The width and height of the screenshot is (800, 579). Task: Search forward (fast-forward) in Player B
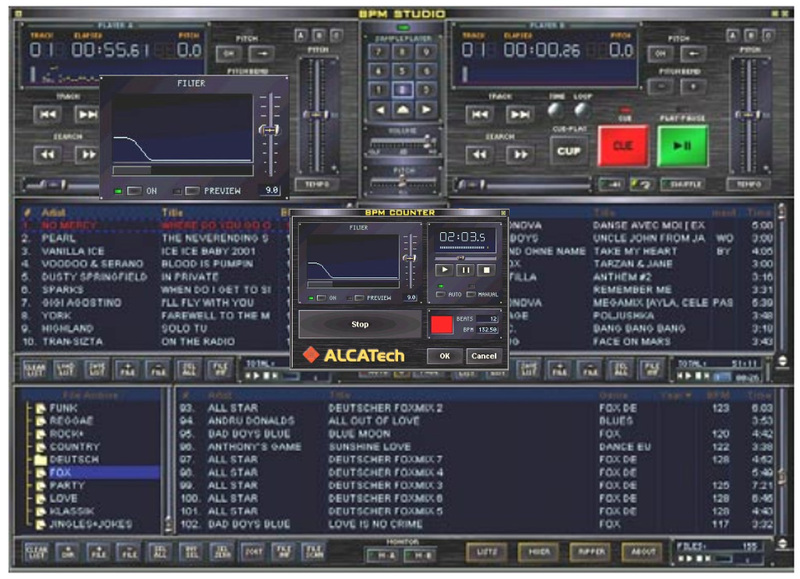coord(520,154)
